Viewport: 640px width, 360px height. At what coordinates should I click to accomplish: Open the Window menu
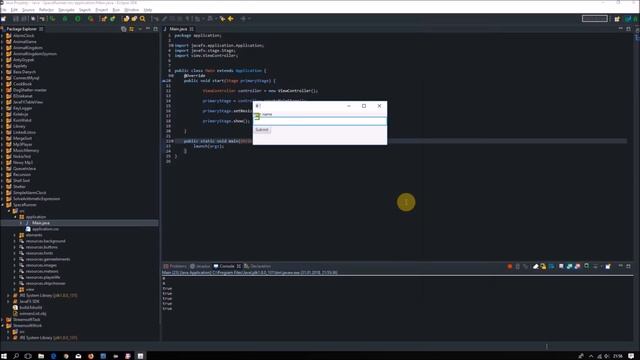pos(131,10)
